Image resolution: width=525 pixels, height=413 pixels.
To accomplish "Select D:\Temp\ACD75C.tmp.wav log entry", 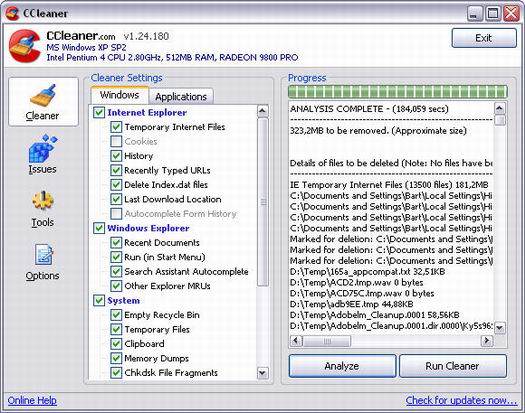I will [362, 293].
